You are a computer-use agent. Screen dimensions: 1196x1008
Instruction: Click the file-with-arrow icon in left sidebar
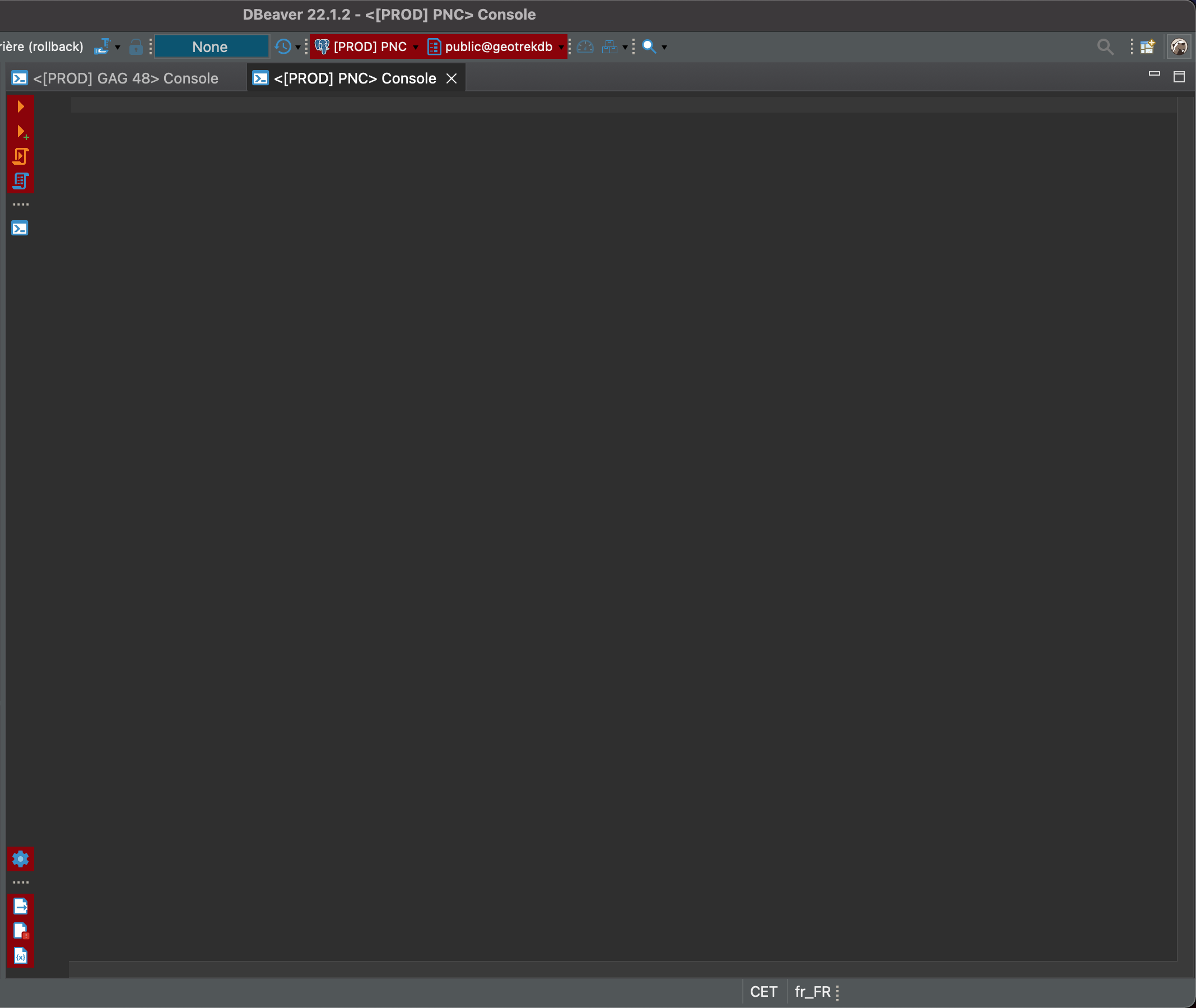[21, 906]
